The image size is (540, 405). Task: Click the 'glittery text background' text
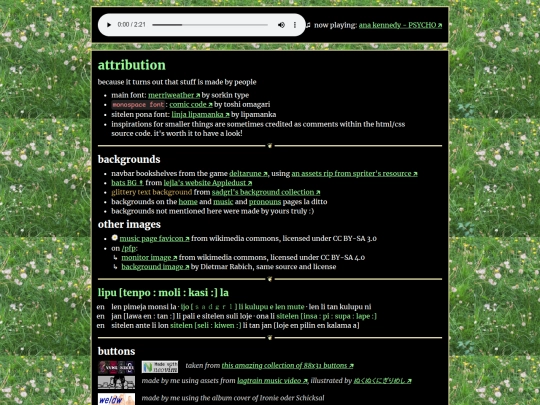pyautogui.click(x=152, y=192)
